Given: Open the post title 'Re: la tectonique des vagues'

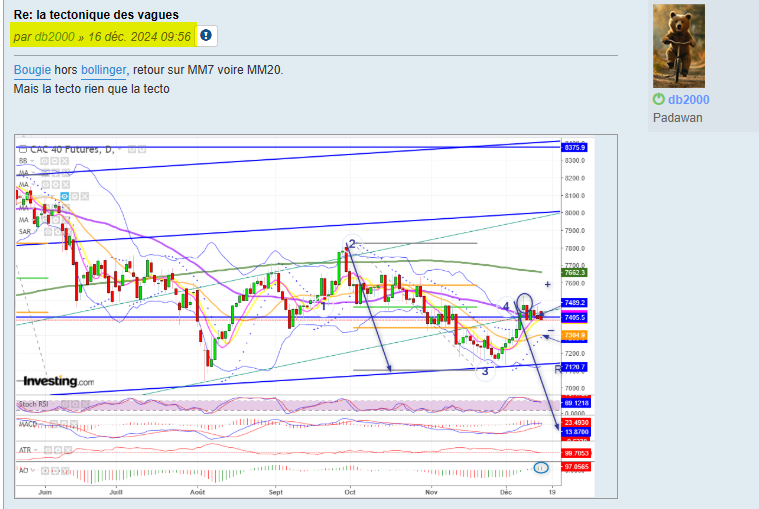Looking at the screenshot, I should point(96,15).
